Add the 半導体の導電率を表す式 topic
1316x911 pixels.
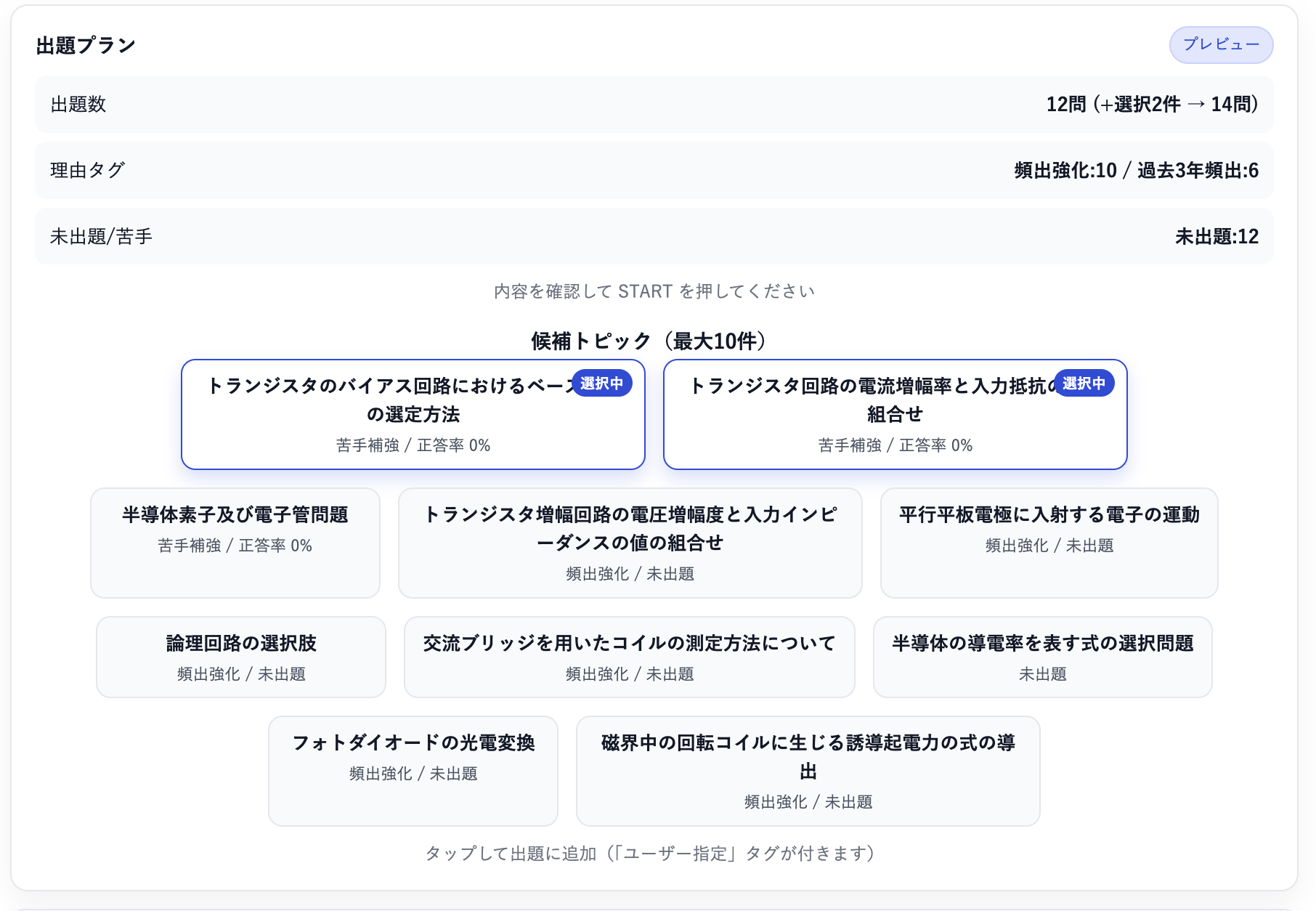pyautogui.click(x=1042, y=657)
